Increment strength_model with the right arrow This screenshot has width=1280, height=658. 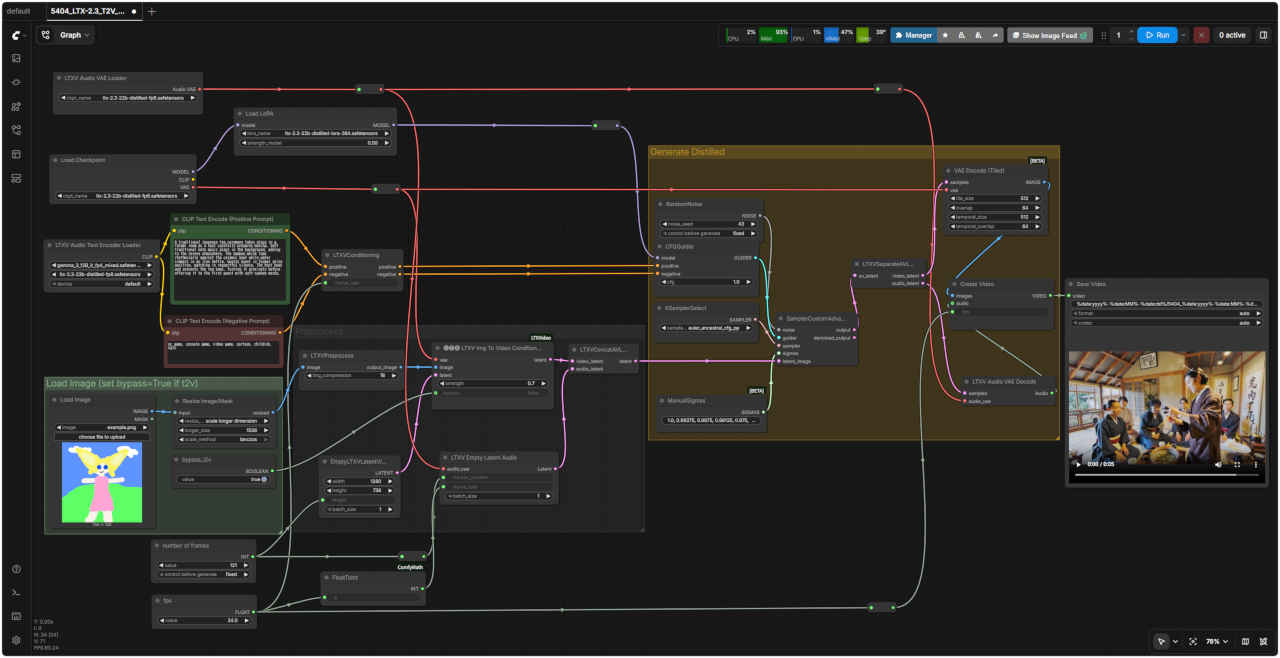[388, 143]
